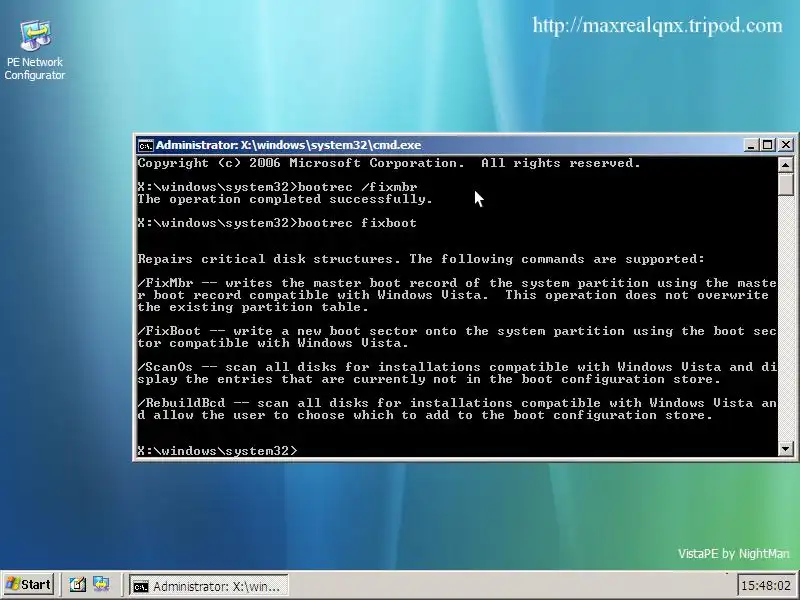Click the '/FixBoot' help entry text

[x=457, y=337]
